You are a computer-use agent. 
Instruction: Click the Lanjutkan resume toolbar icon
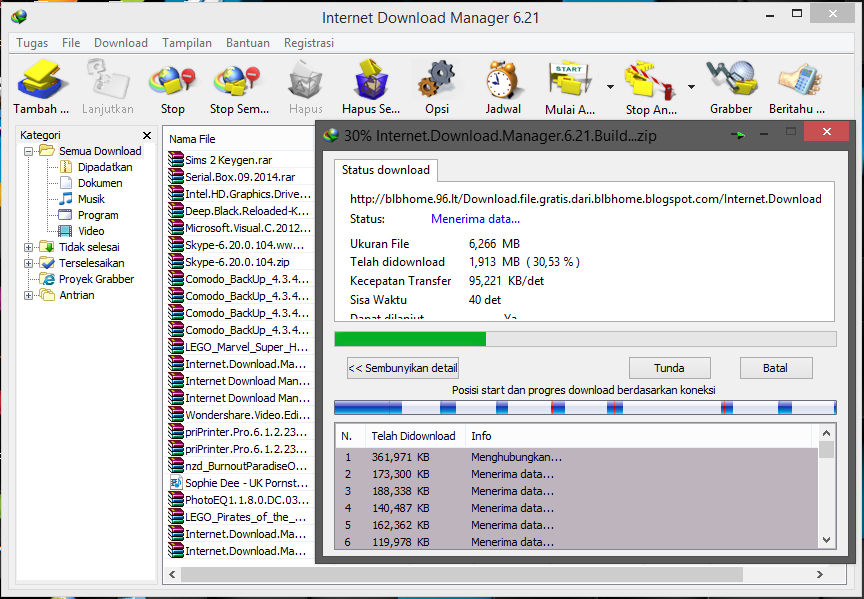pos(107,80)
